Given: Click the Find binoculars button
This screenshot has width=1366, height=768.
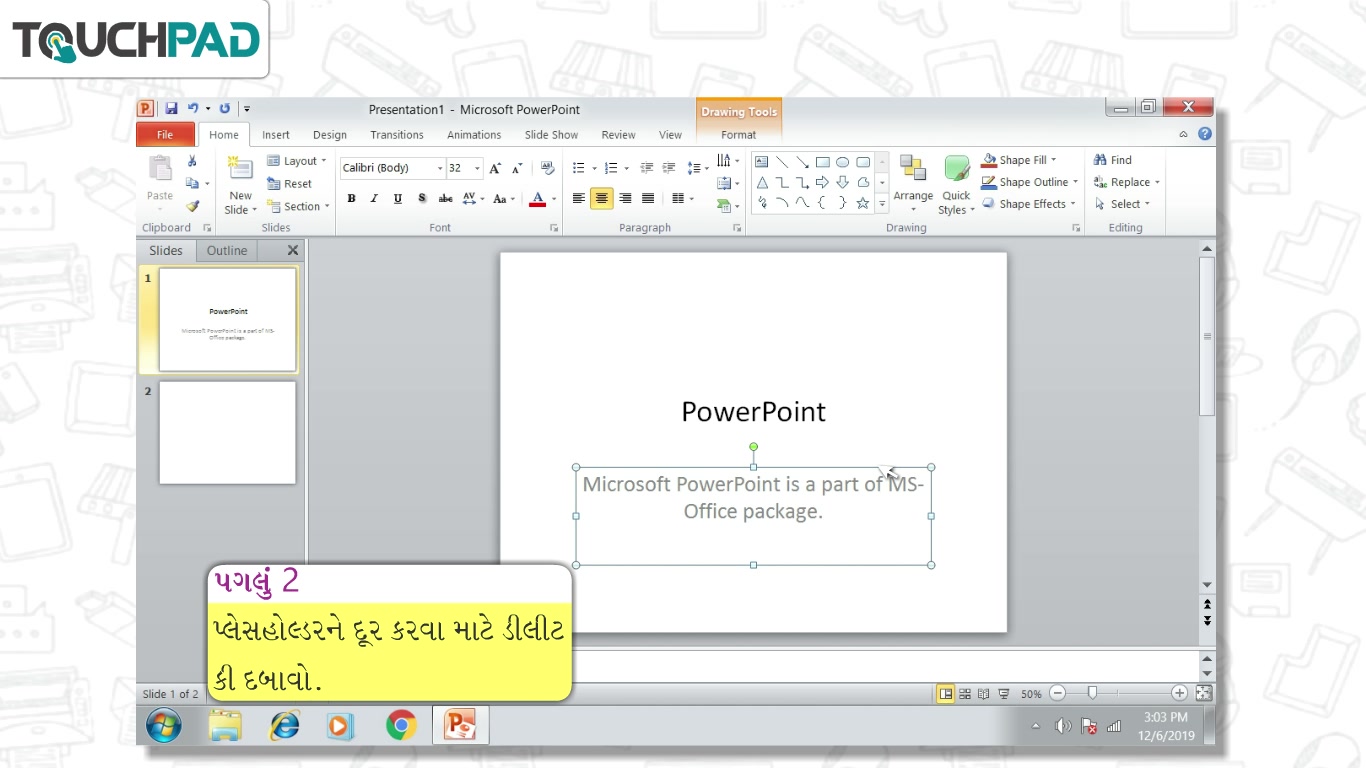Looking at the screenshot, I should click(x=1113, y=160).
